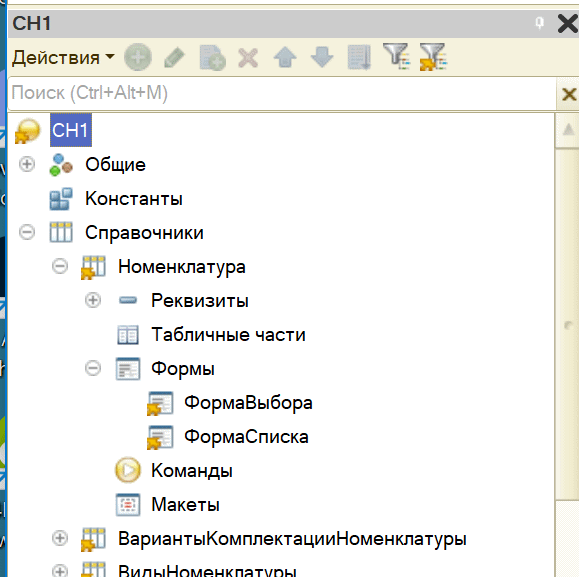The width and height of the screenshot is (579, 577).
Task: Clear the search field with the X button
Action: click(x=569, y=94)
